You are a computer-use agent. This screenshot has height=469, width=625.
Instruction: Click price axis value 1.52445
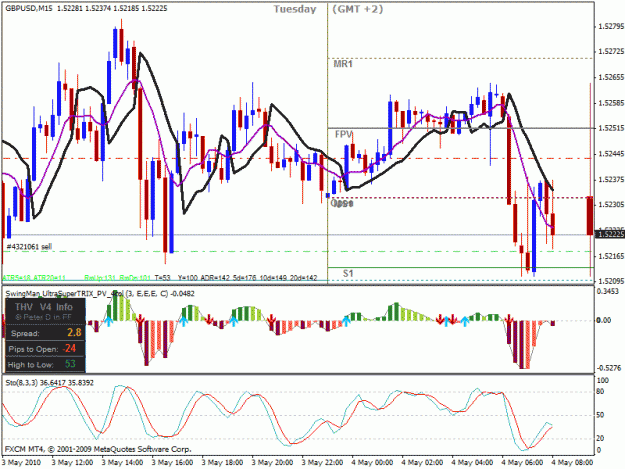(x=611, y=154)
